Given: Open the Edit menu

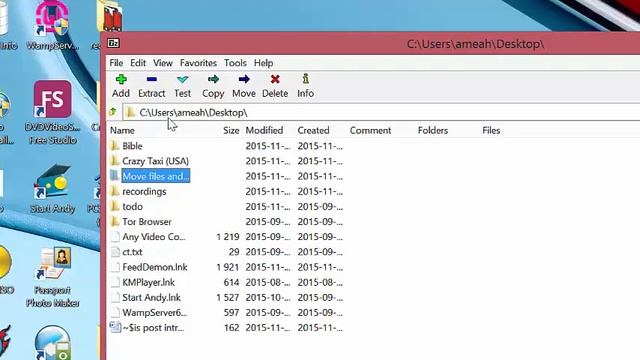Looking at the screenshot, I should click(138, 63).
